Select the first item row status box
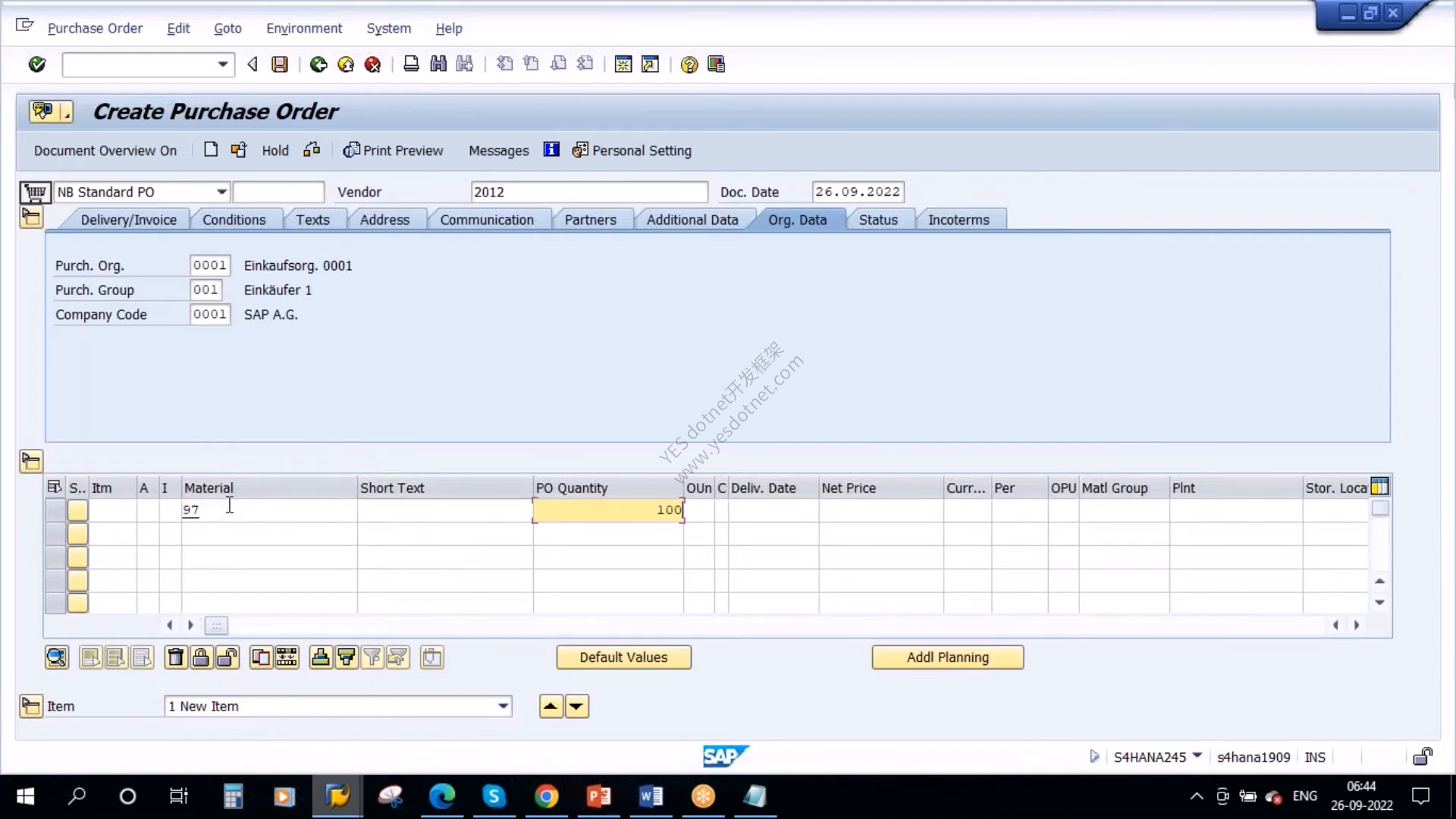1456x819 pixels. coord(77,510)
